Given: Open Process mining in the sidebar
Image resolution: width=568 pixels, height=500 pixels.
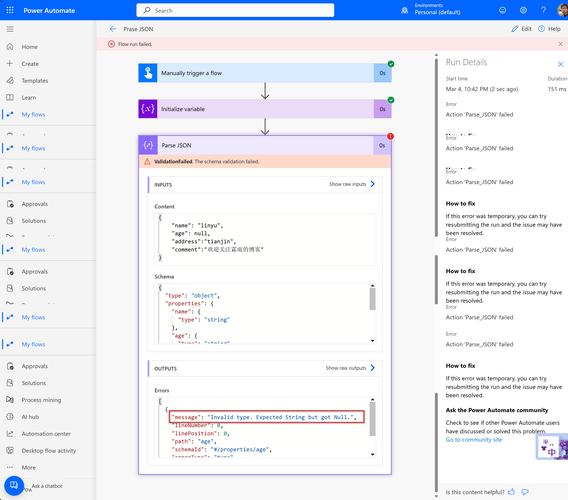Looking at the screenshot, I should 41,400.
